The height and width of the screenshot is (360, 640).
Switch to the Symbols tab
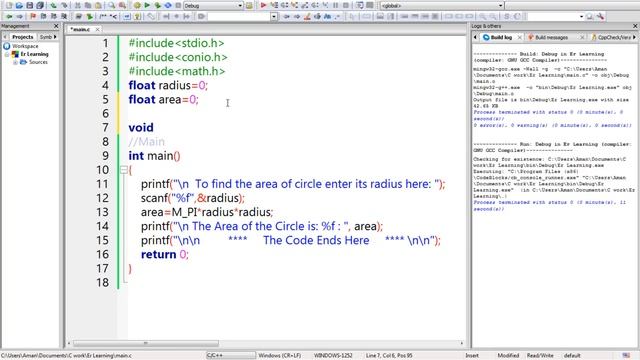pyautogui.click(x=46, y=37)
